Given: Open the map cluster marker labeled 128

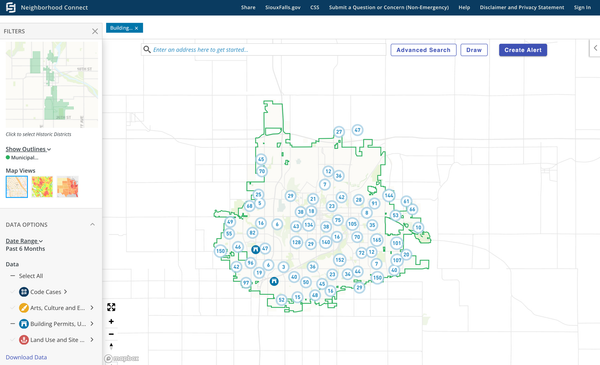Looking at the screenshot, I should 296,242.
